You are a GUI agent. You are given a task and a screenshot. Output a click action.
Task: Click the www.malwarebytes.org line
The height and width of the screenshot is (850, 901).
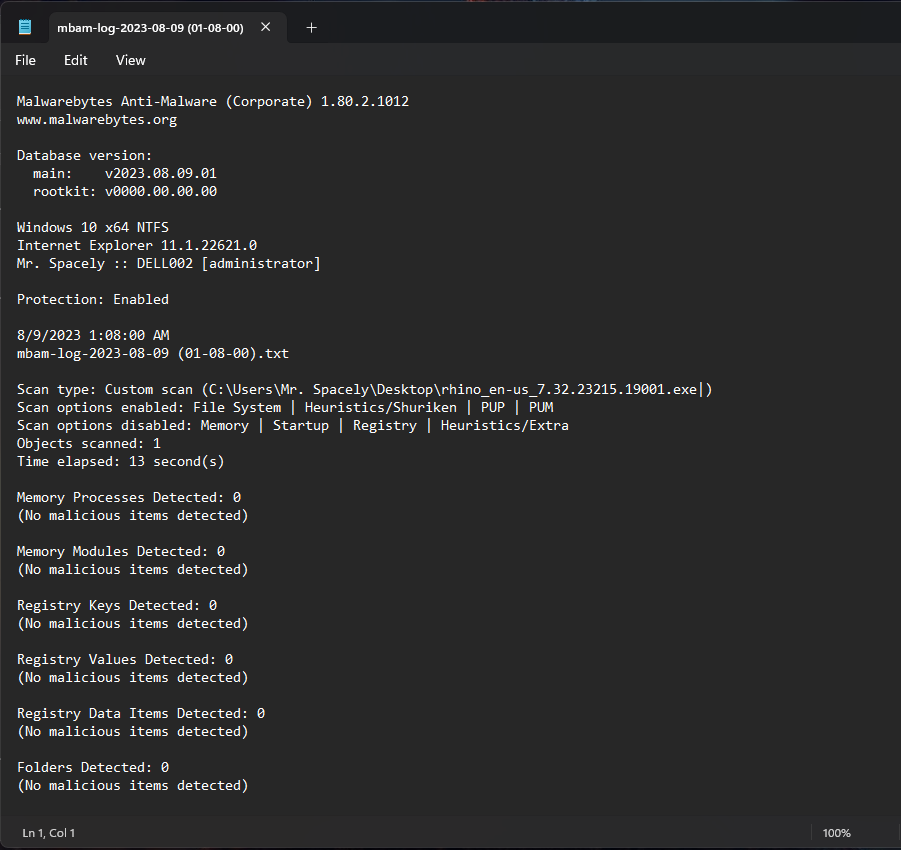[97, 120]
